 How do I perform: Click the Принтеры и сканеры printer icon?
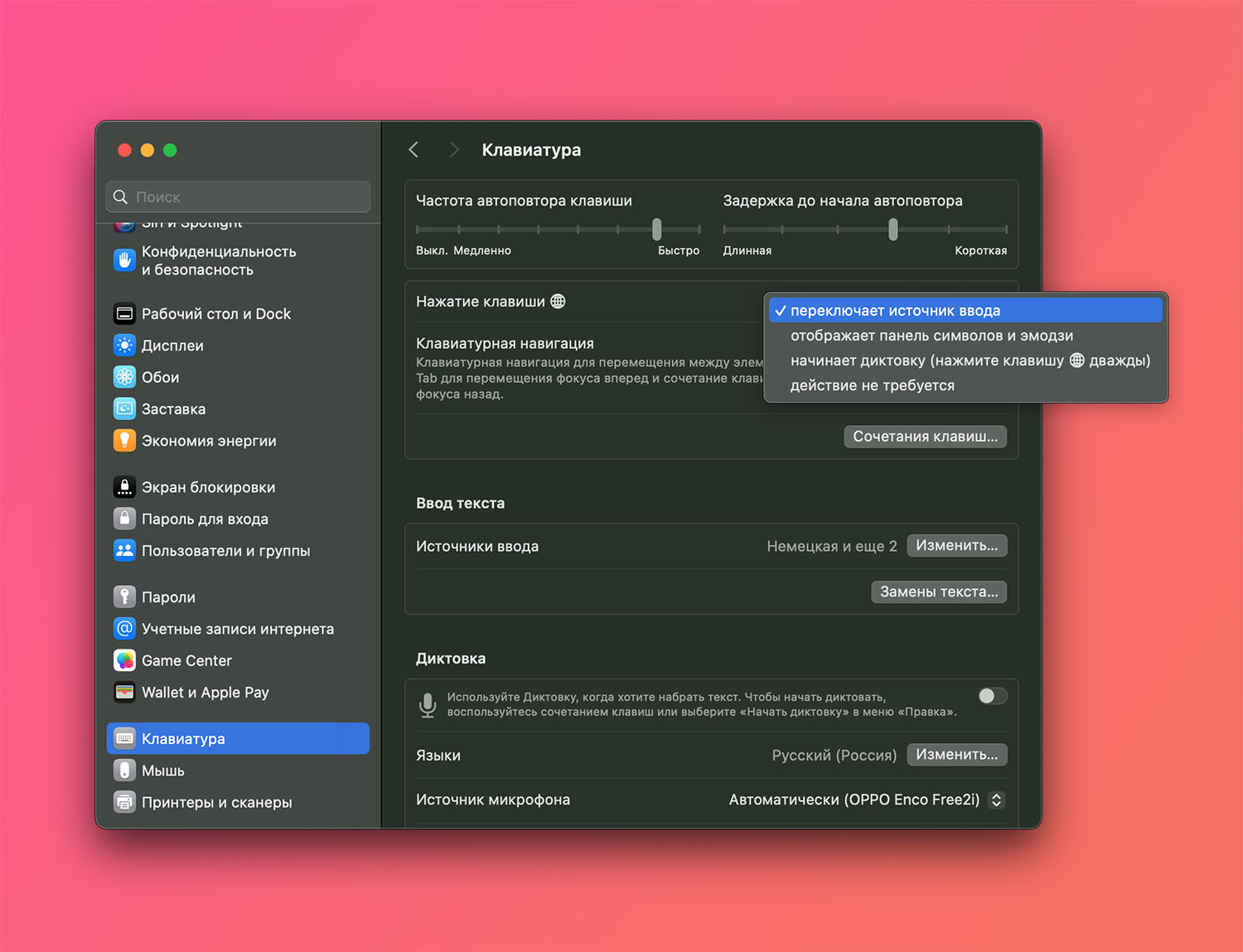(x=124, y=802)
